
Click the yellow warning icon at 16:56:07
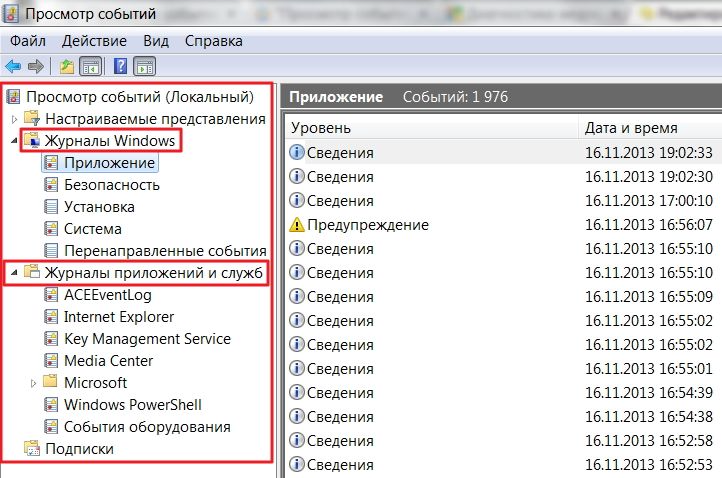297,225
